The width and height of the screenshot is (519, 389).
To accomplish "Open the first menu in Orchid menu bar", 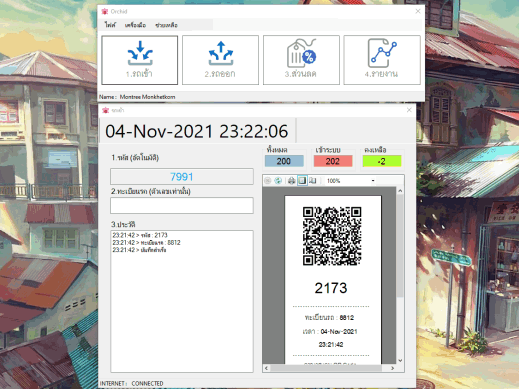I will 110,25.
